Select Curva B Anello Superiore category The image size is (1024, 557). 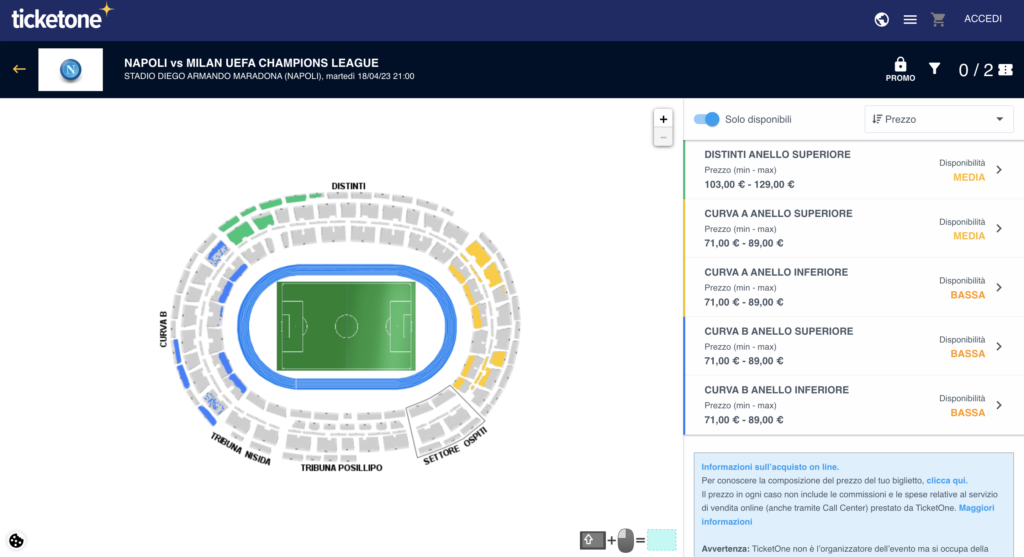click(854, 346)
